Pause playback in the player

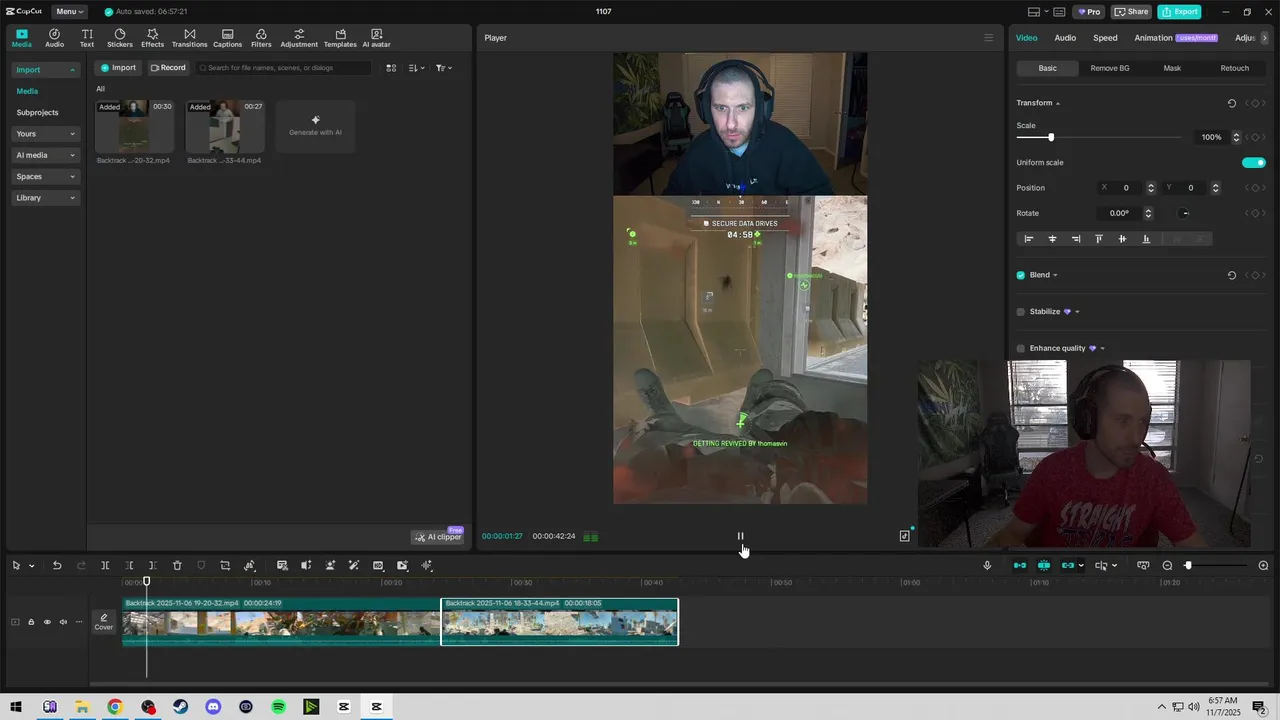pyautogui.click(x=741, y=536)
